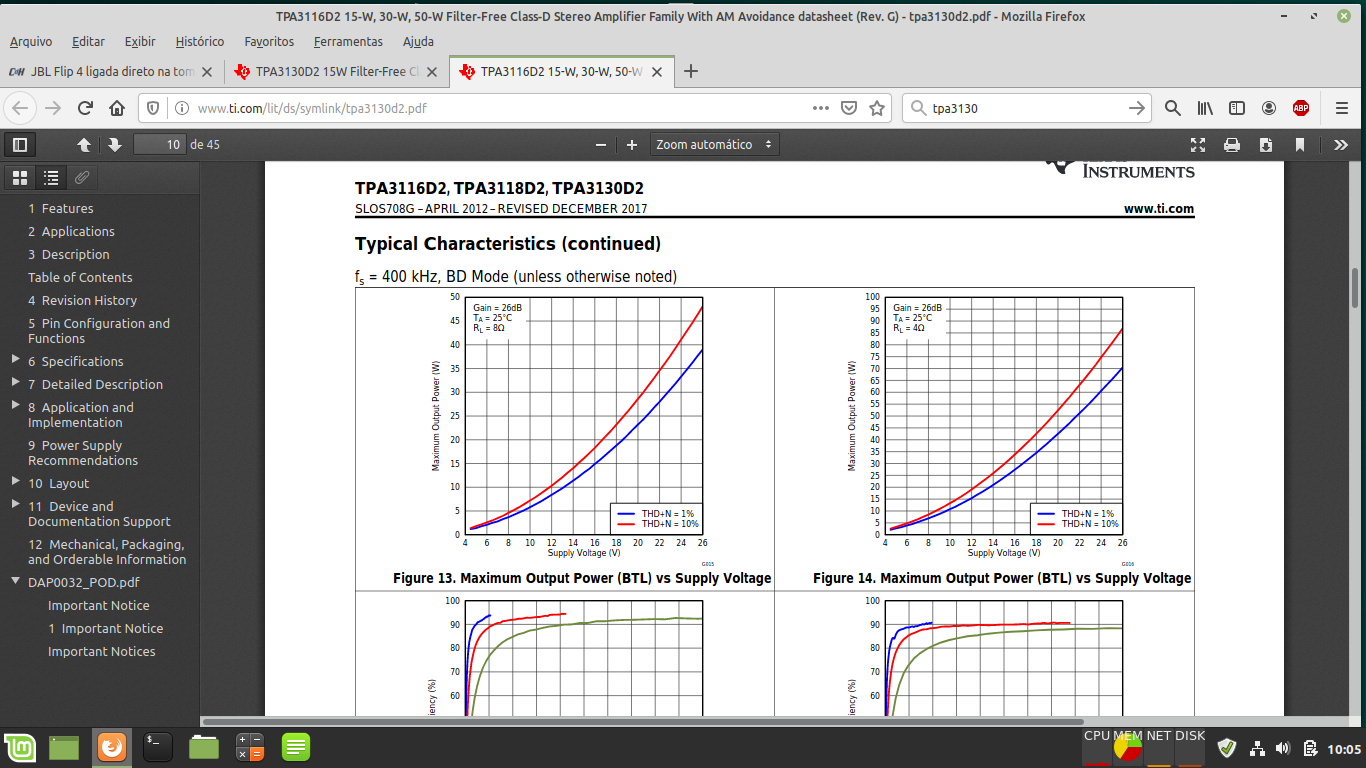Open tracking protection shield icon
1366x768 pixels.
coord(153,108)
